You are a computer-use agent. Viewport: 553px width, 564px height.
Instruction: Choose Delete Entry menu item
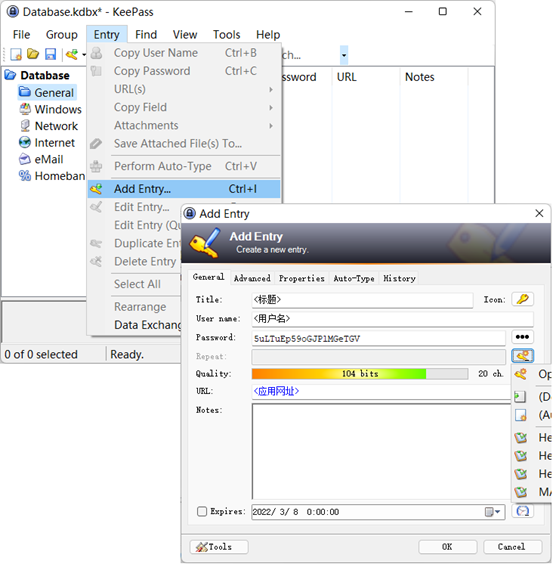pos(145,261)
